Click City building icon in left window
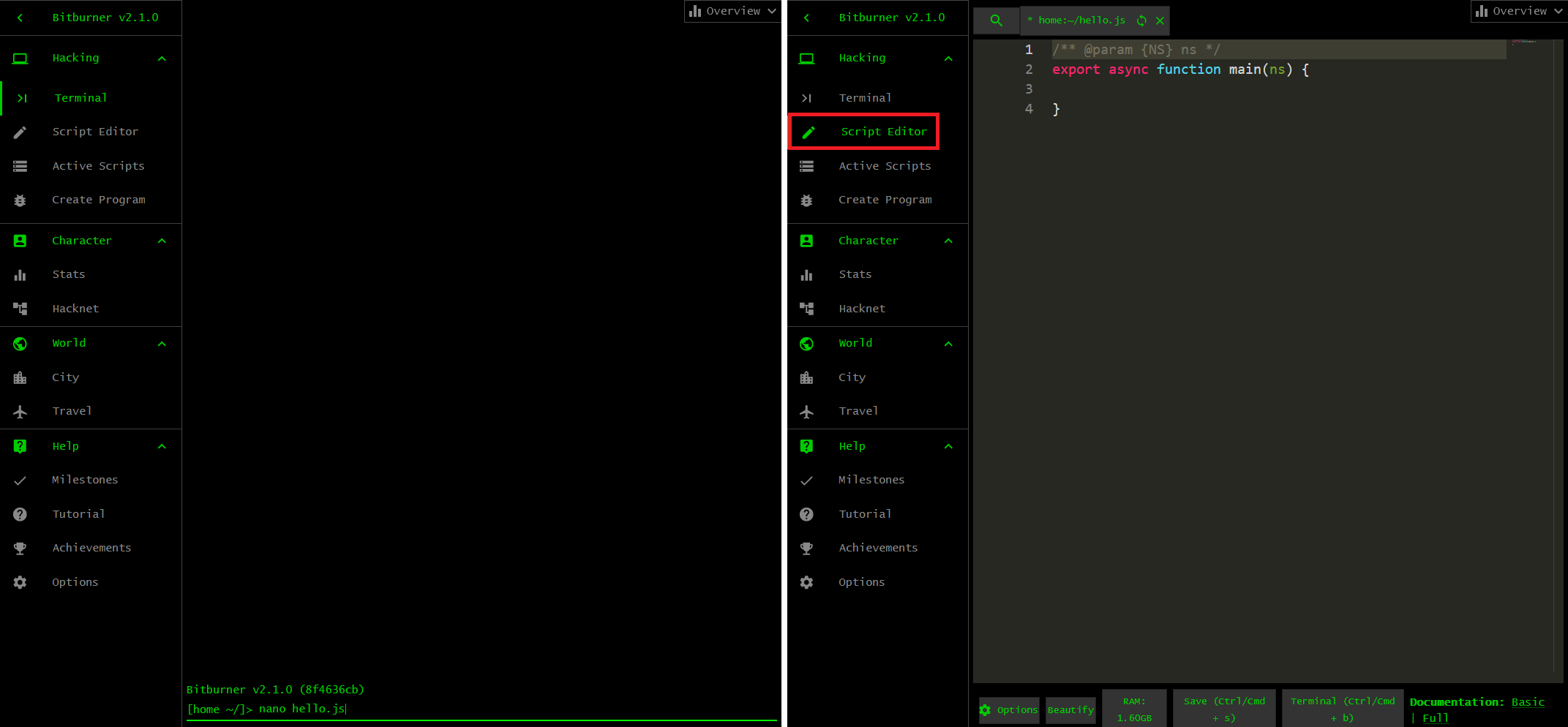The width and height of the screenshot is (1568, 727). [x=20, y=377]
